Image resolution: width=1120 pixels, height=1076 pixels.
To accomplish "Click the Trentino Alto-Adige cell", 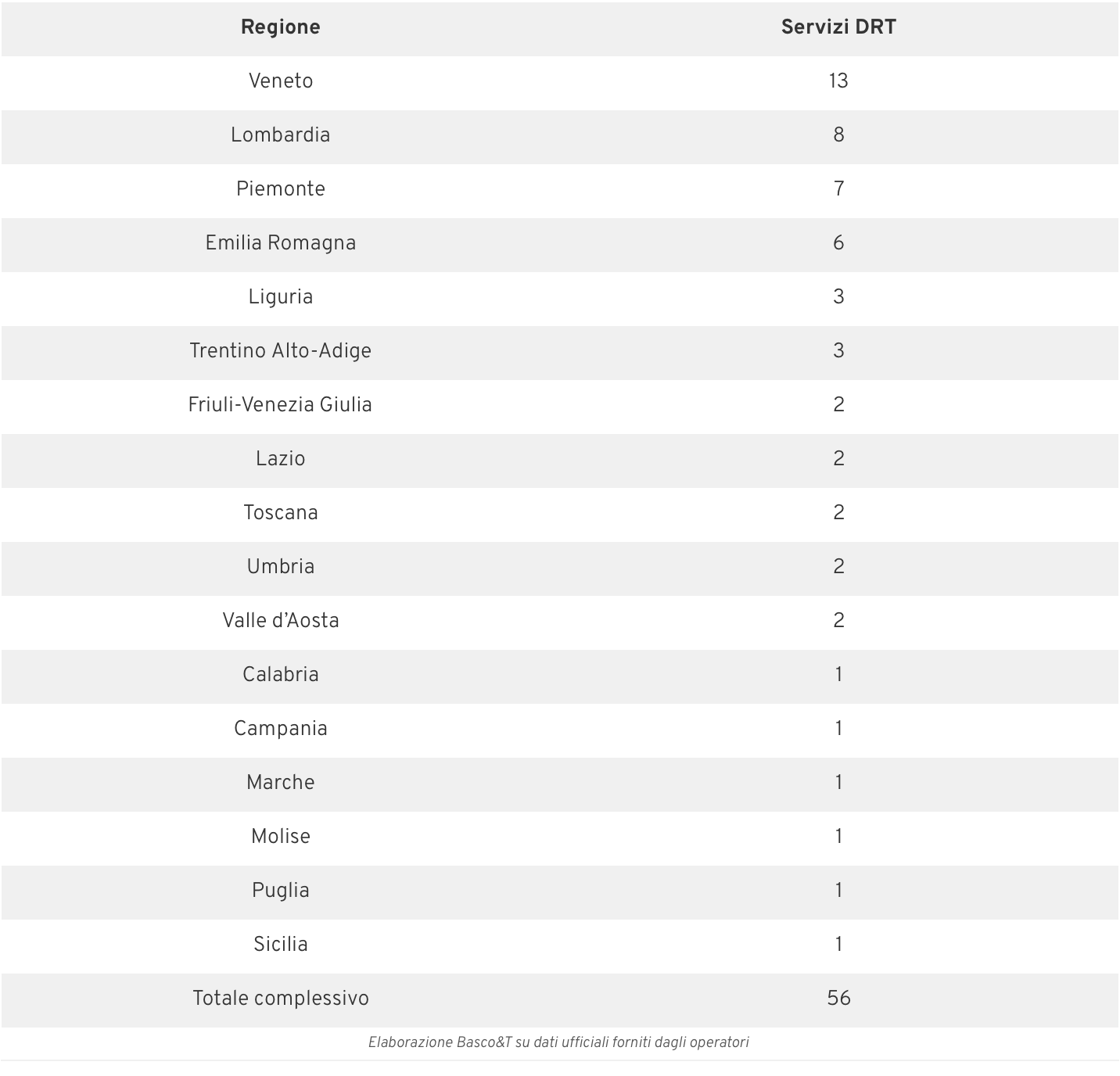I will pos(280,351).
